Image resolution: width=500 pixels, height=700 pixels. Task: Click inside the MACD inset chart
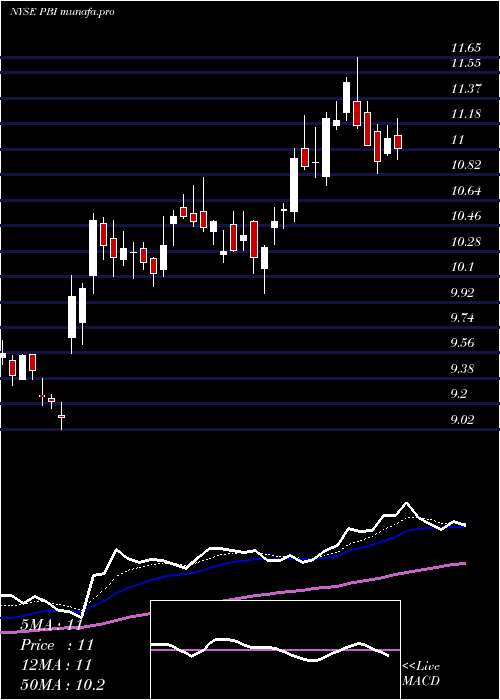tap(275, 650)
